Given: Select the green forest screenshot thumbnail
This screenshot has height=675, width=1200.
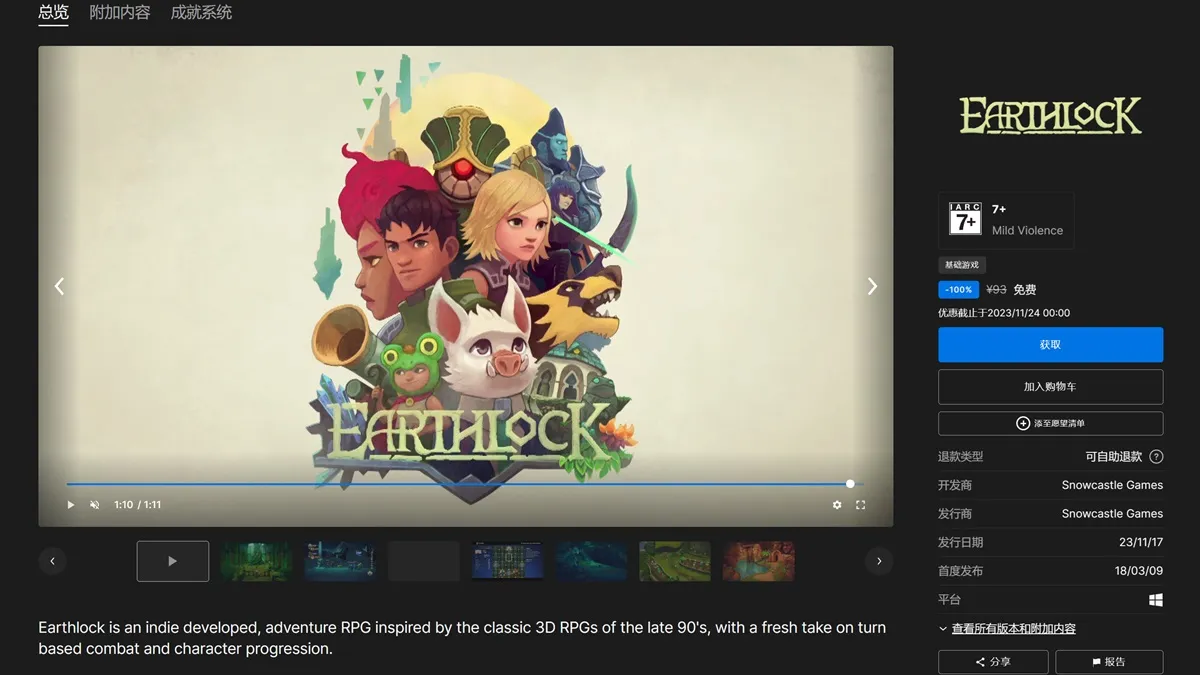Looking at the screenshot, I should tap(257, 561).
